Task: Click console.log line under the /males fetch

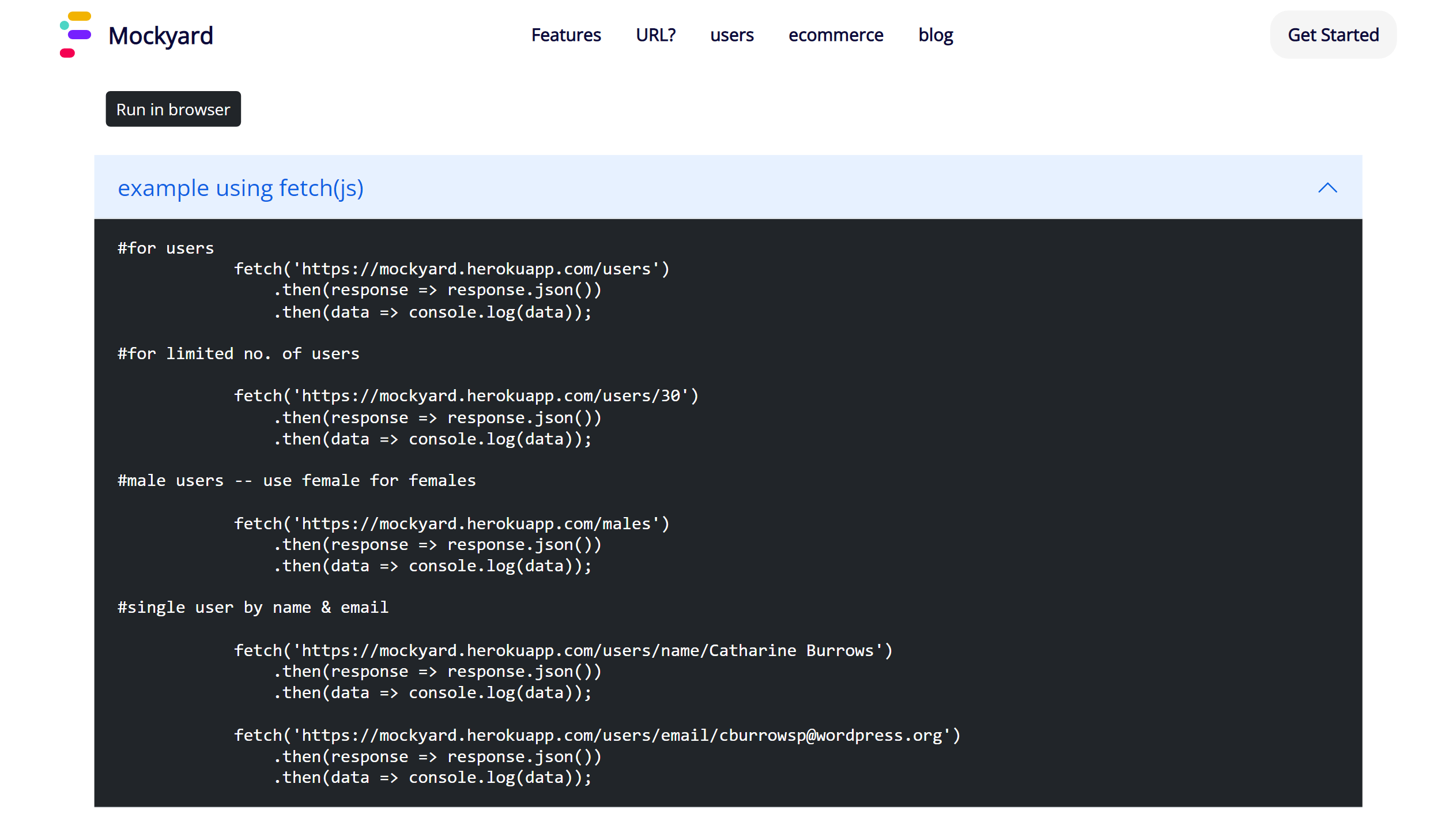Action: coord(432,566)
